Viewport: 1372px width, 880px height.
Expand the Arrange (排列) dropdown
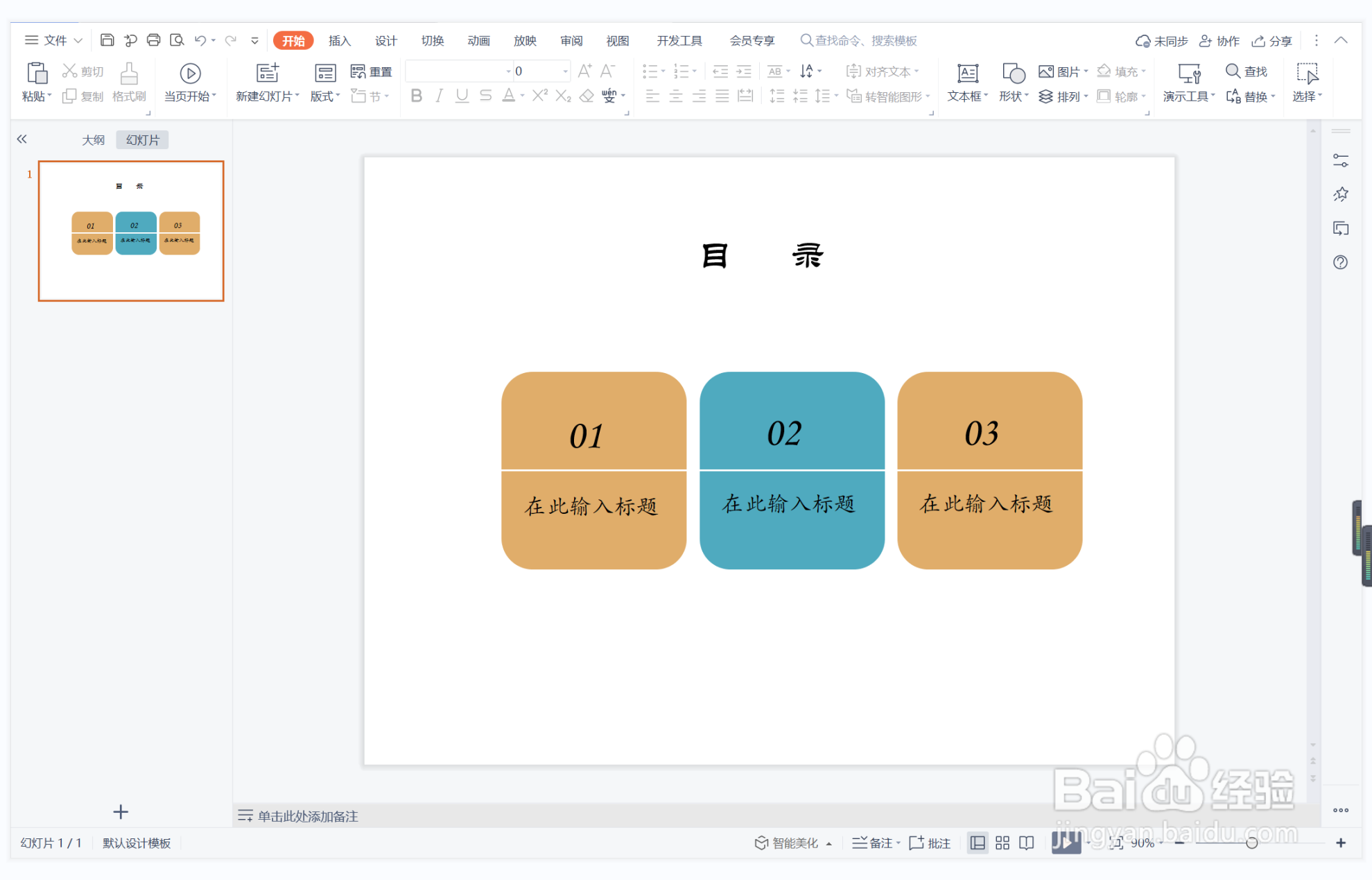pos(1086,96)
